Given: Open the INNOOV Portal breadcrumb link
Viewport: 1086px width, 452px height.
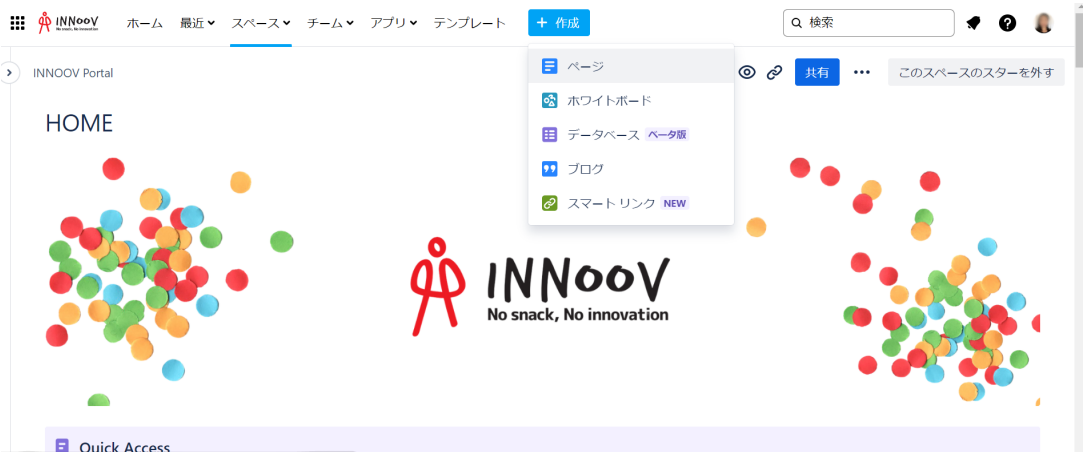Looking at the screenshot, I should point(73,73).
